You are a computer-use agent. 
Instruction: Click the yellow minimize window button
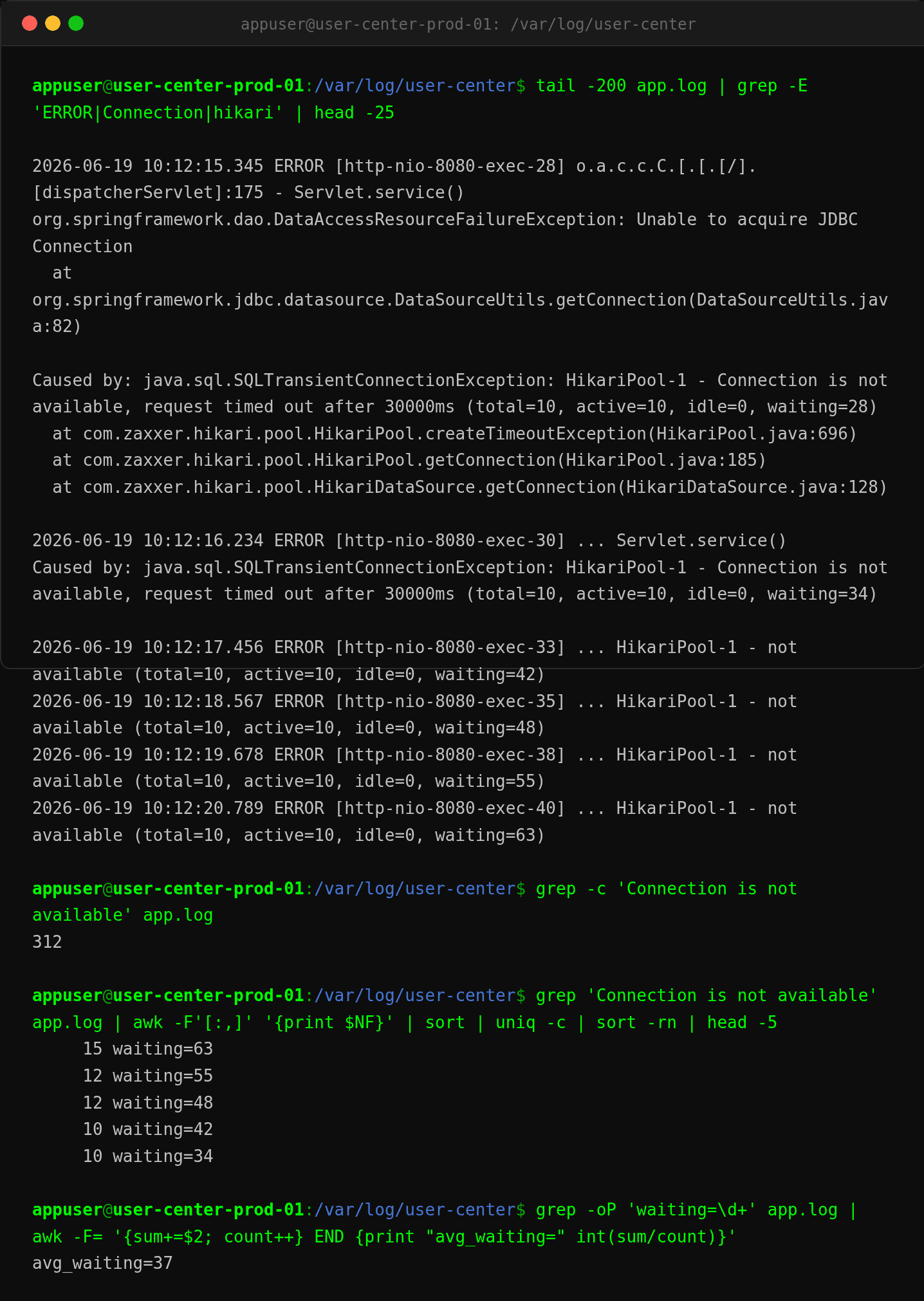tap(53, 23)
